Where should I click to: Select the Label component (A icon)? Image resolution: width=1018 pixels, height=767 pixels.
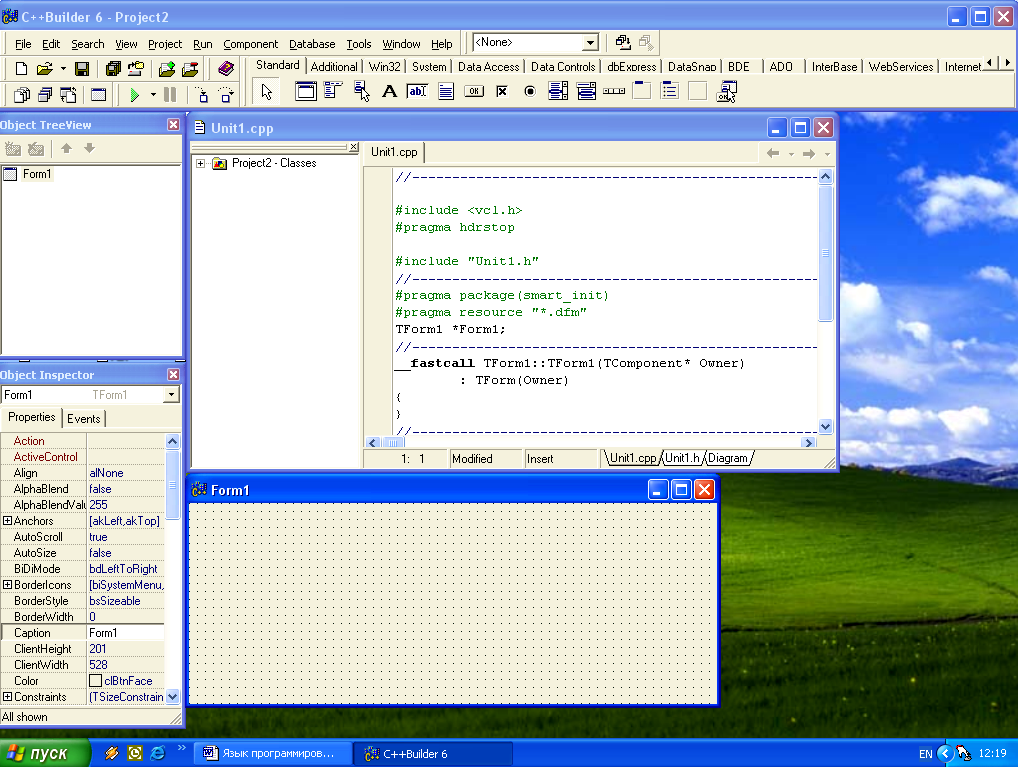pos(389,92)
